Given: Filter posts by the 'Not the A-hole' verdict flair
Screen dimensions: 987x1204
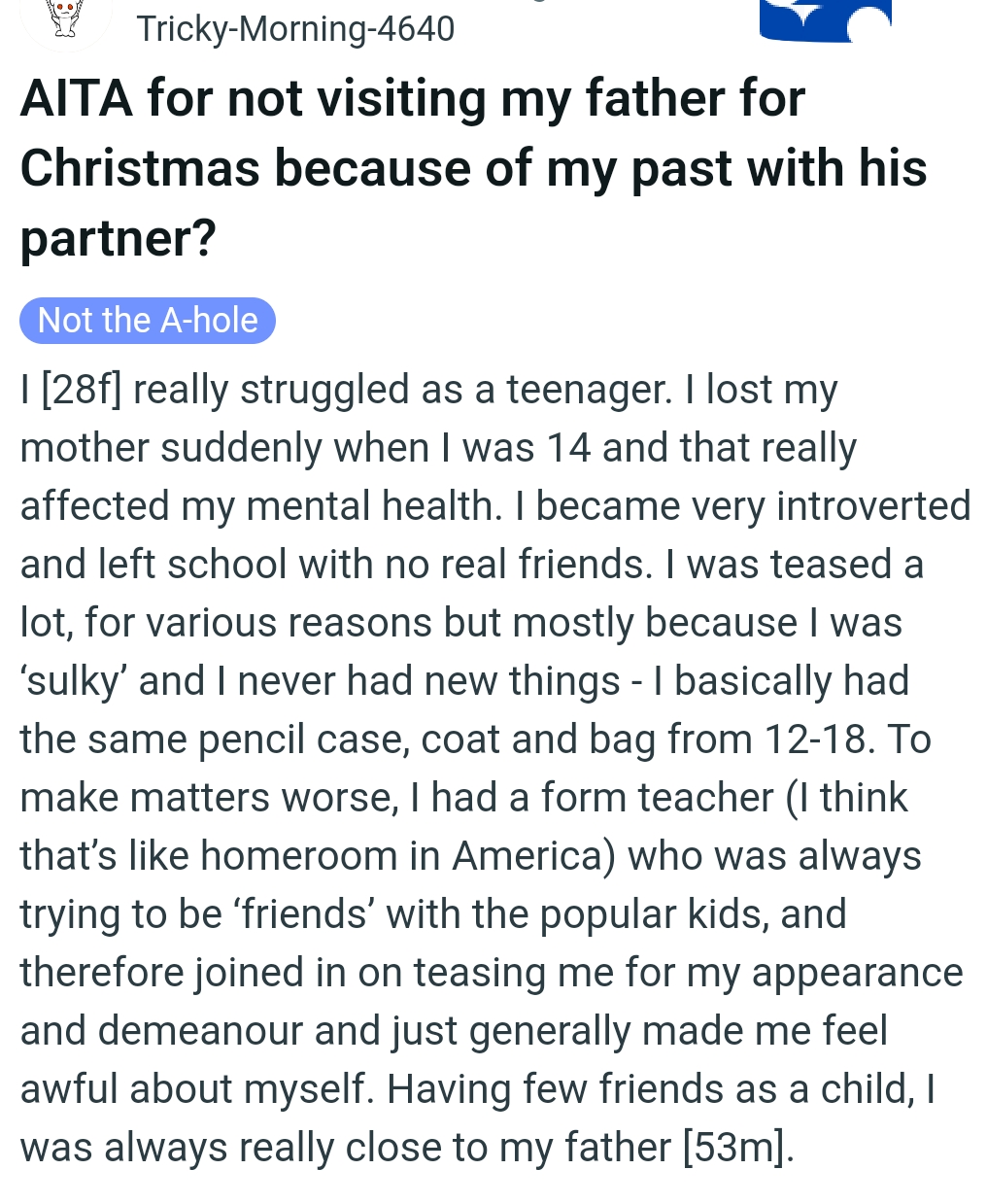Looking at the screenshot, I should tap(147, 320).
